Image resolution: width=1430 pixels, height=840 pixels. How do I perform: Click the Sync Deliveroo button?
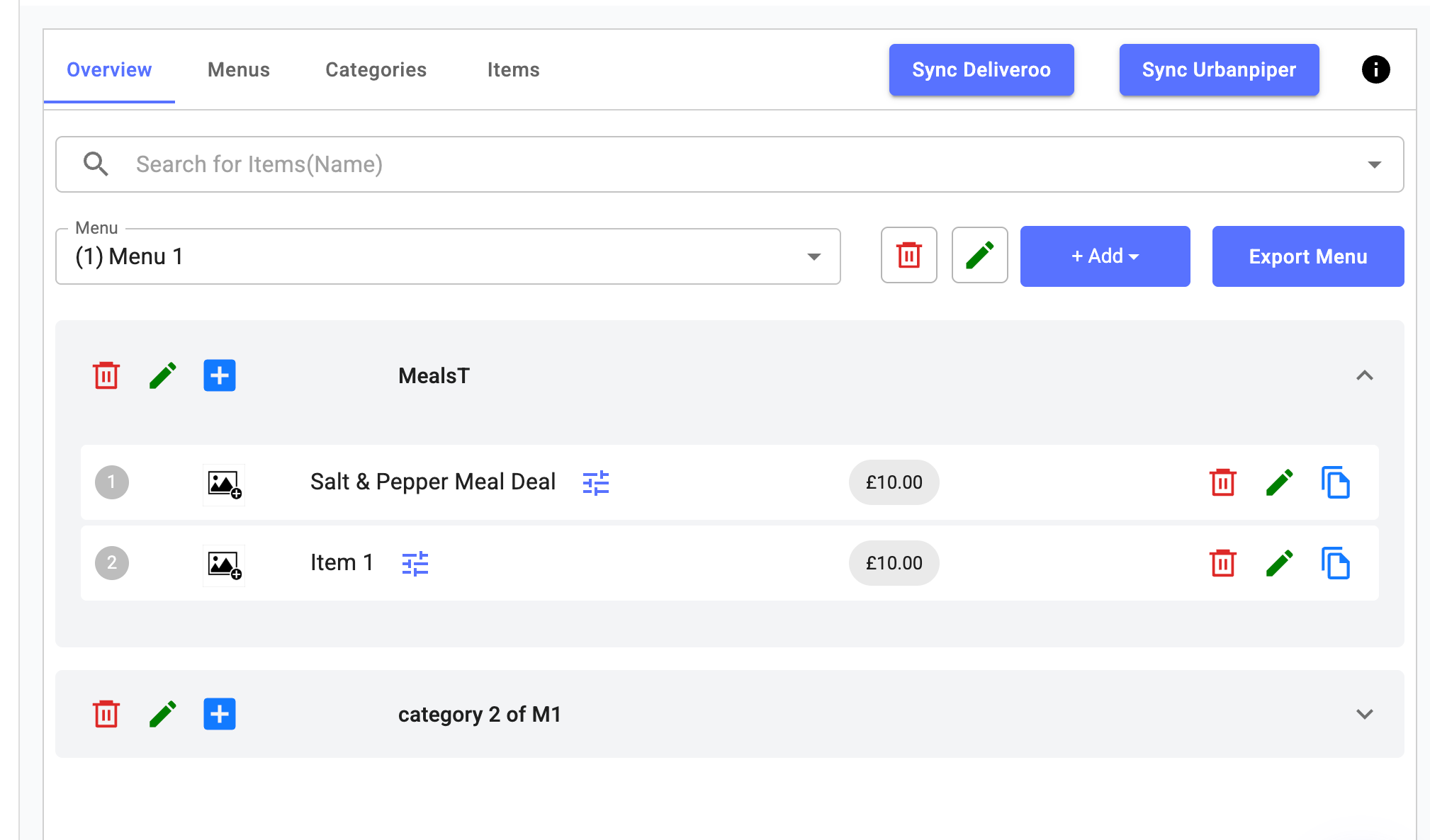pos(981,69)
